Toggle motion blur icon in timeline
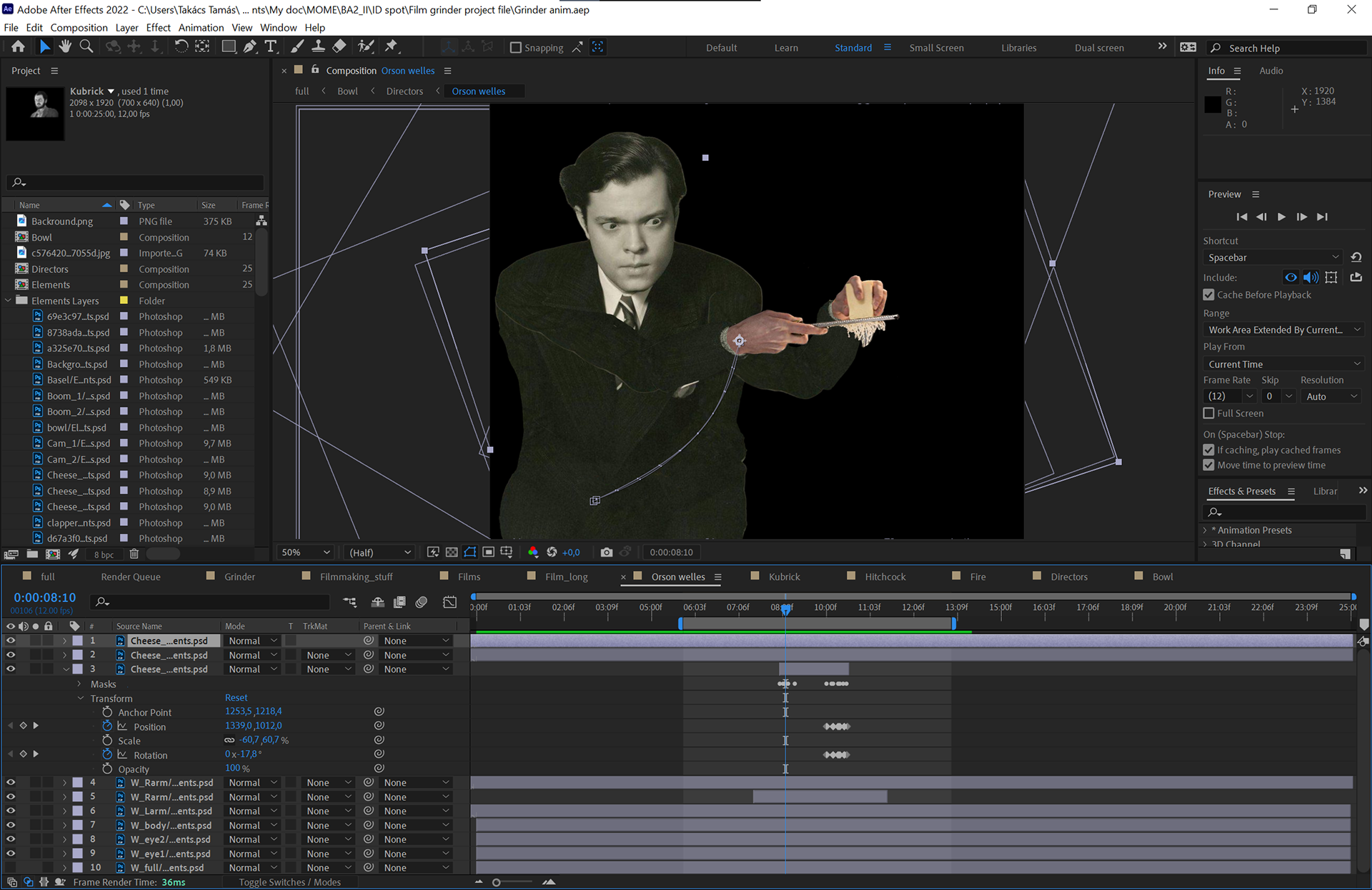Viewport: 1372px width, 890px height. click(x=422, y=603)
